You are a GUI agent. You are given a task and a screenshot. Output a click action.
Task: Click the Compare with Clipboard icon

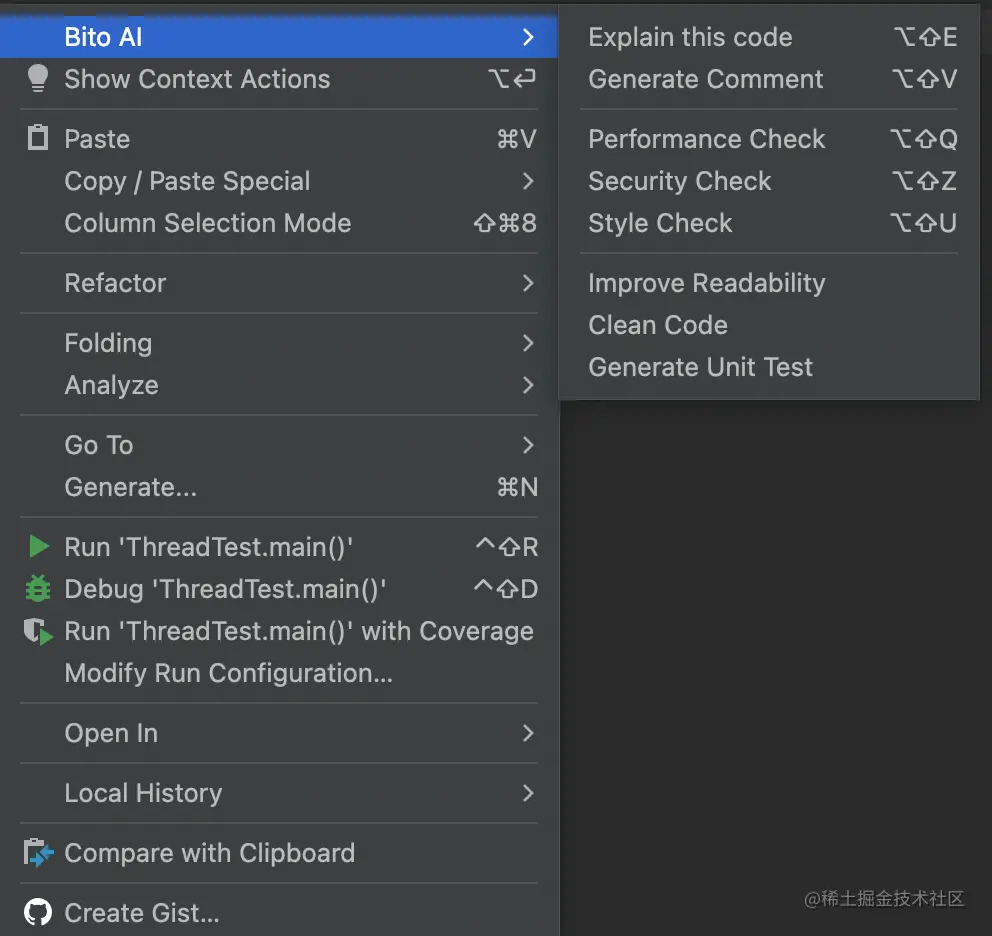(38, 853)
